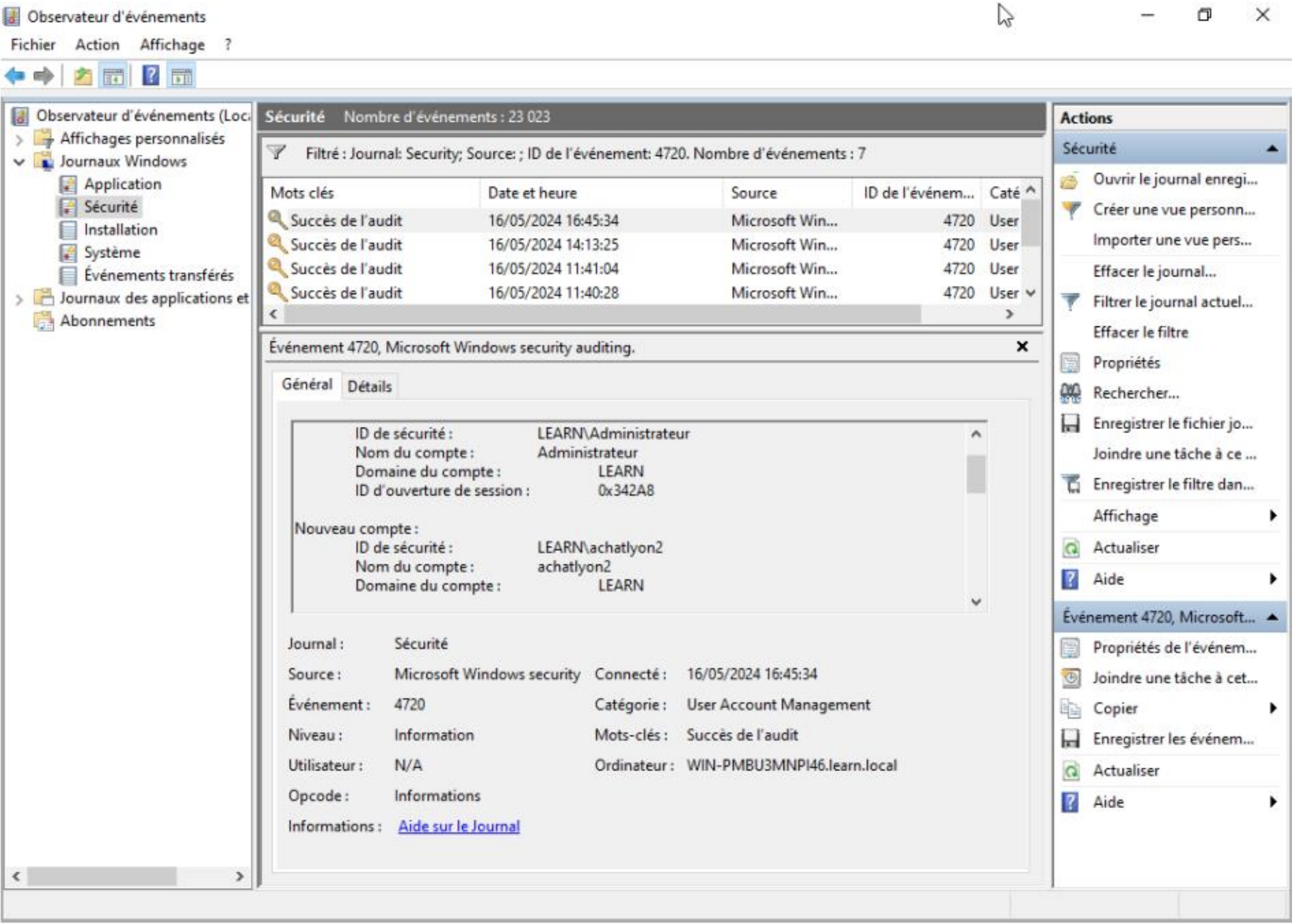Sort by Source column header
Image resolution: width=1296 pixels, height=924 pixels.
pos(788,193)
